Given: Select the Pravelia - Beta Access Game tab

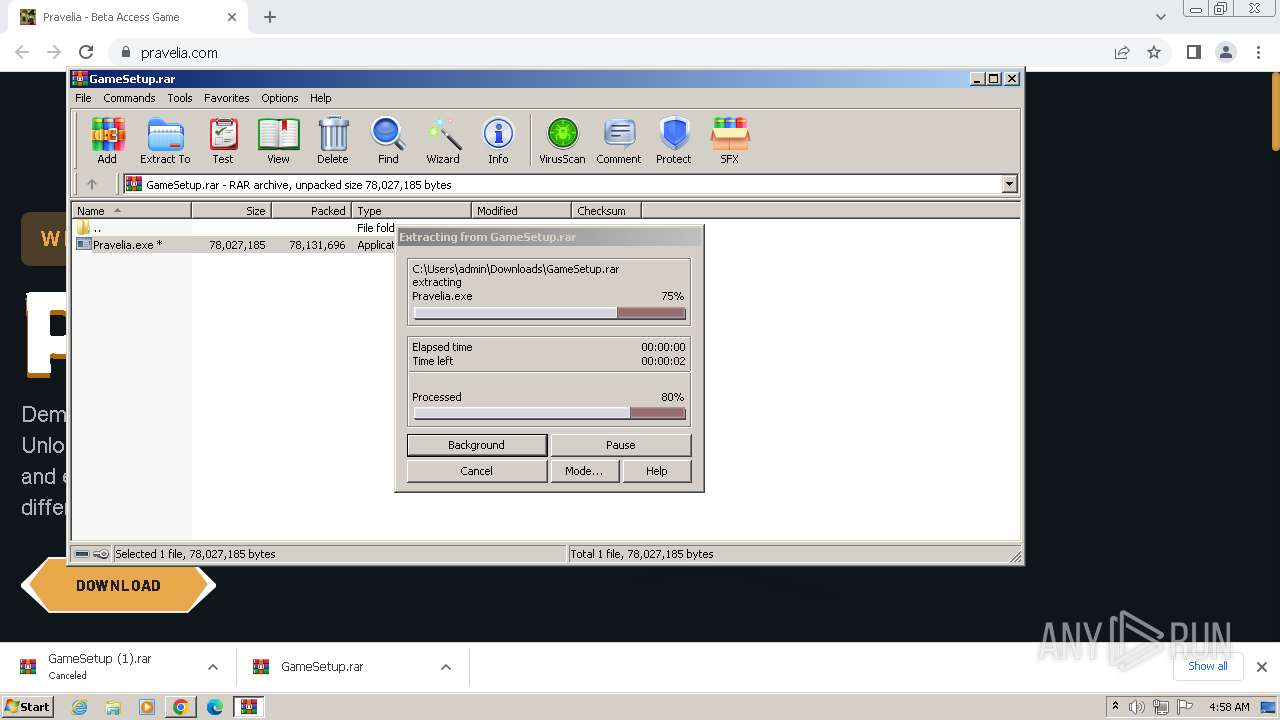Looking at the screenshot, I should tap(128, 17).
